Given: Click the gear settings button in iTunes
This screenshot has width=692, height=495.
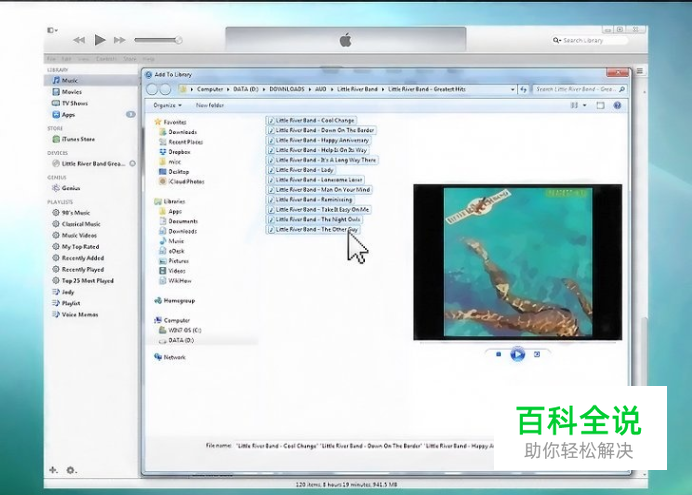Looking at the screenshot, I should tap(71, 470).
